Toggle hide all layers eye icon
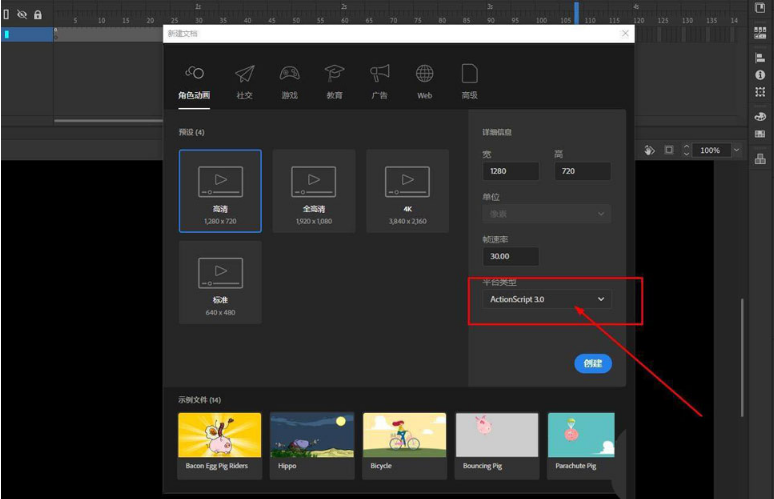774x499 pixels. point(22,14)
